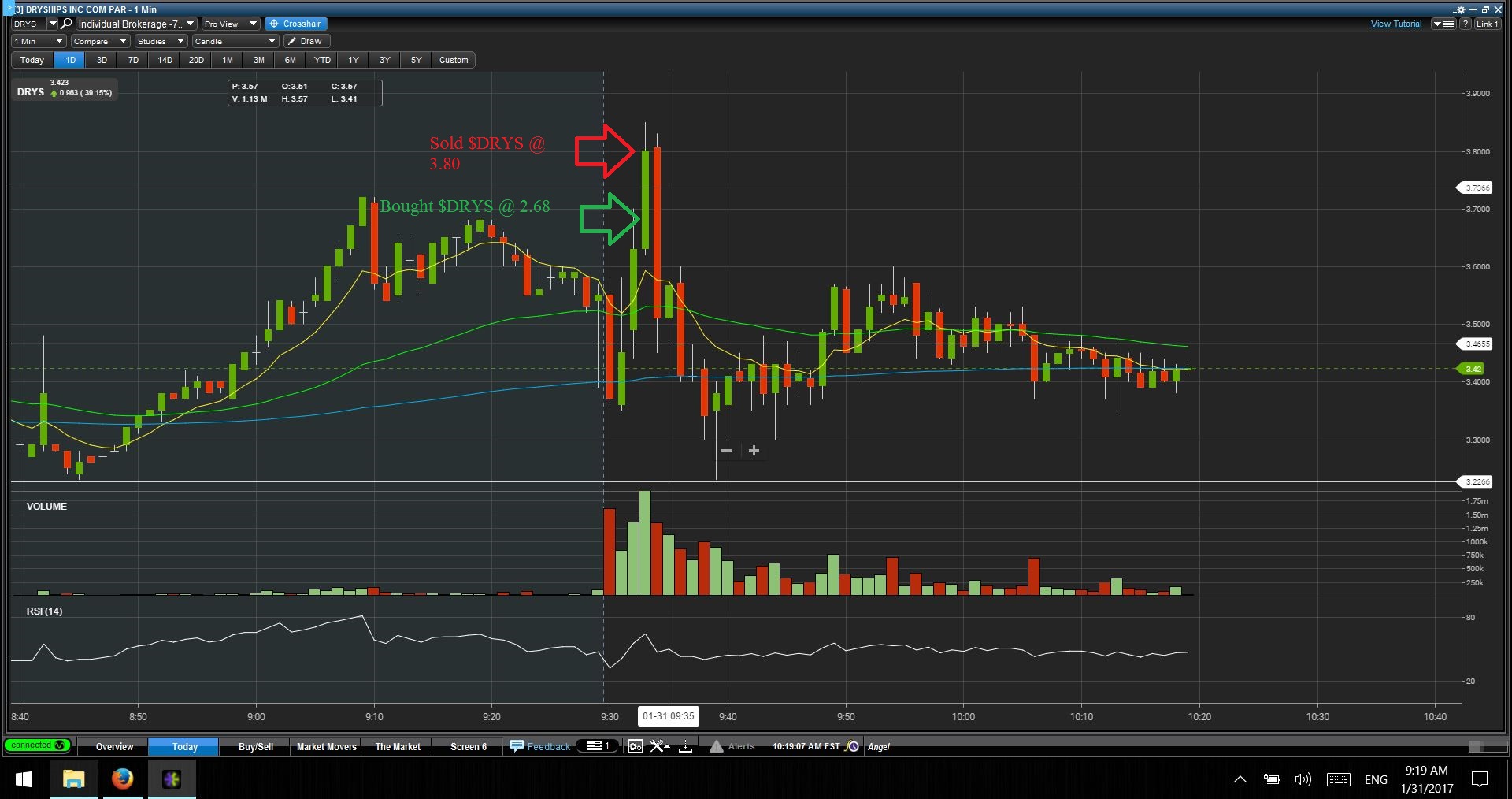The image size is (1512, 799).
Task: Click the chart zoom out minus icon
Action: pos(726,451)
